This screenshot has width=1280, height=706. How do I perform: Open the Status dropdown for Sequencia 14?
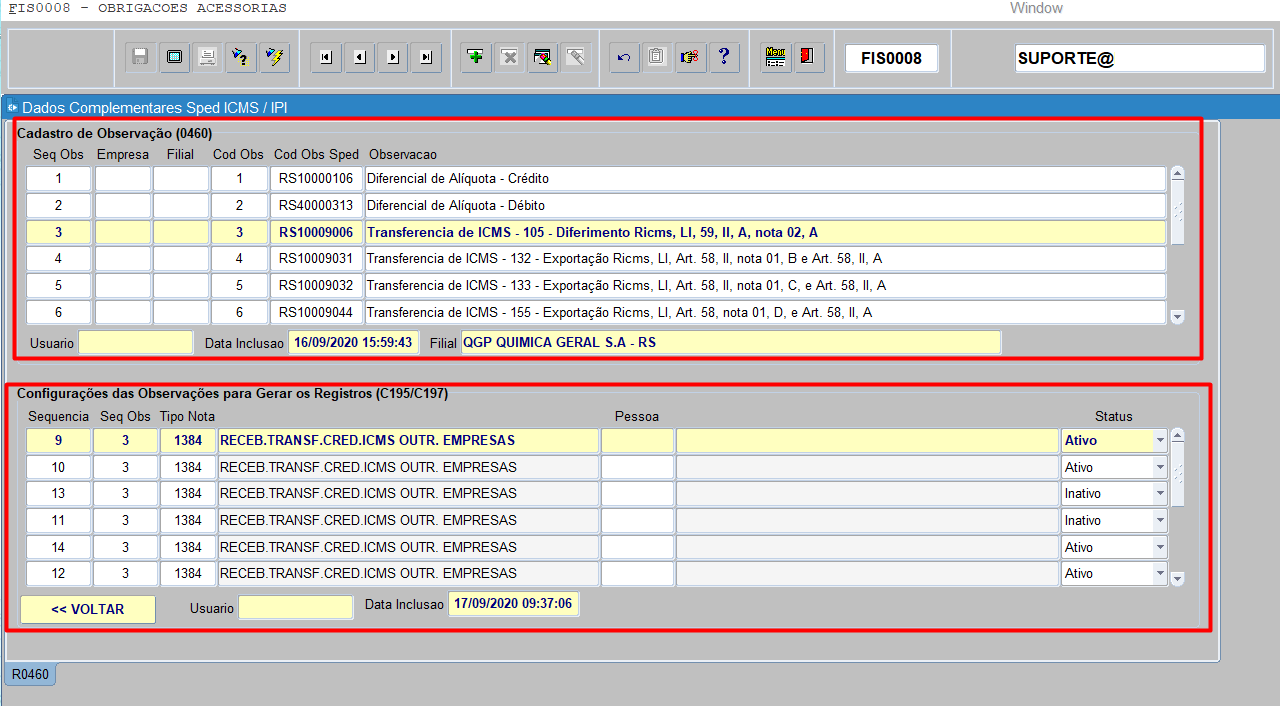click(1160, 547)
